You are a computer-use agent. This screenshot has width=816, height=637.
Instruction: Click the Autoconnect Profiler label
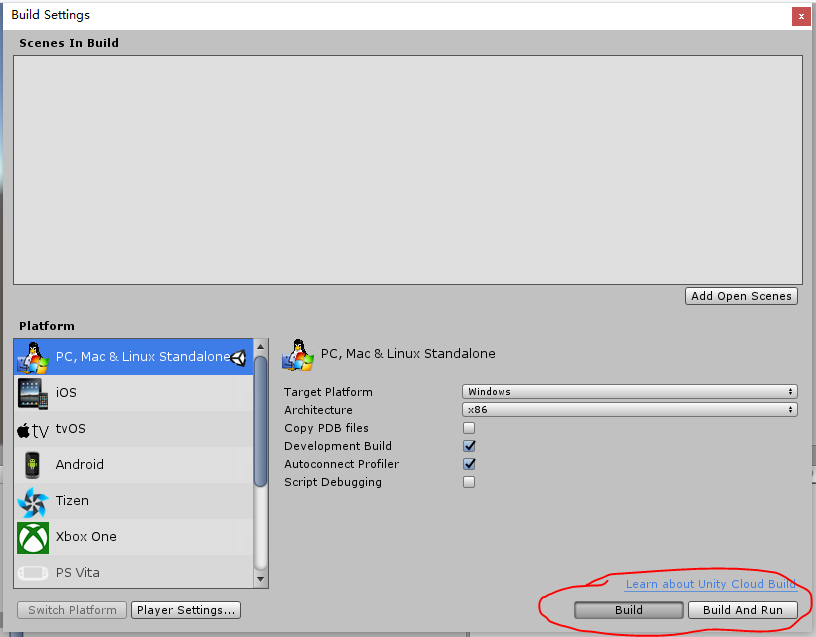(x=342, y=464)
